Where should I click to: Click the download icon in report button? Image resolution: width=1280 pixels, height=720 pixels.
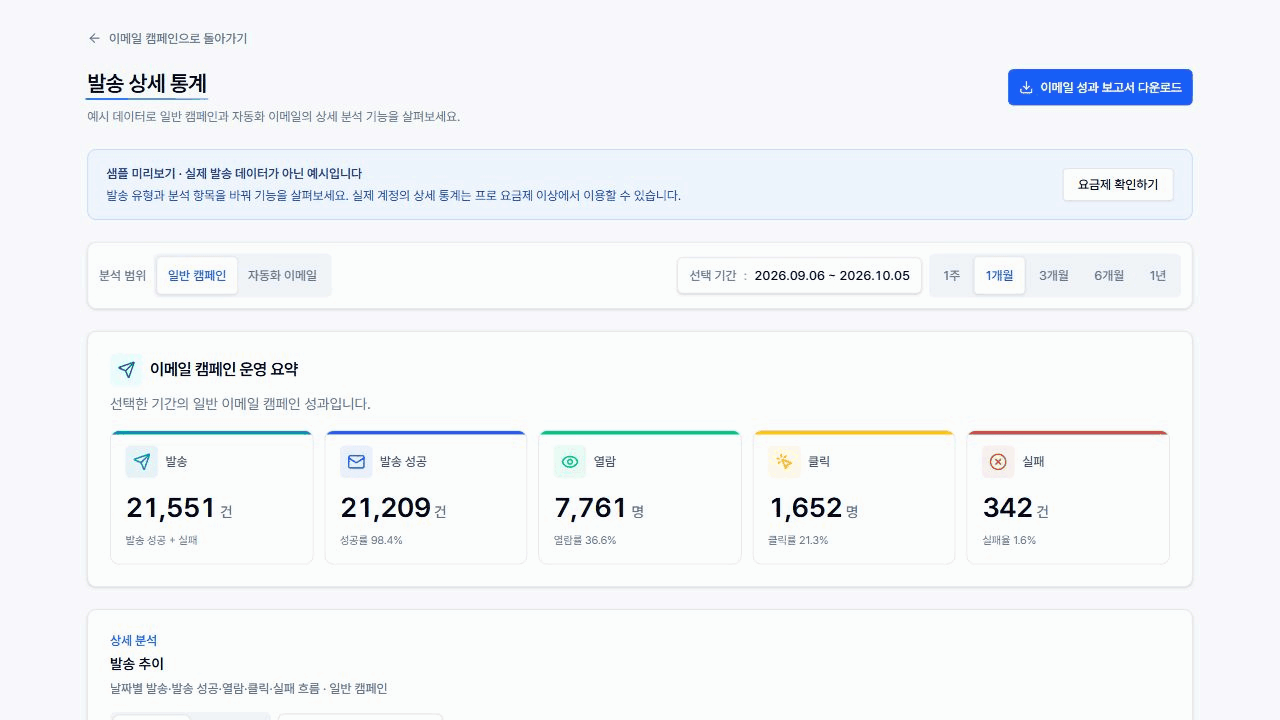(1025, 88)
